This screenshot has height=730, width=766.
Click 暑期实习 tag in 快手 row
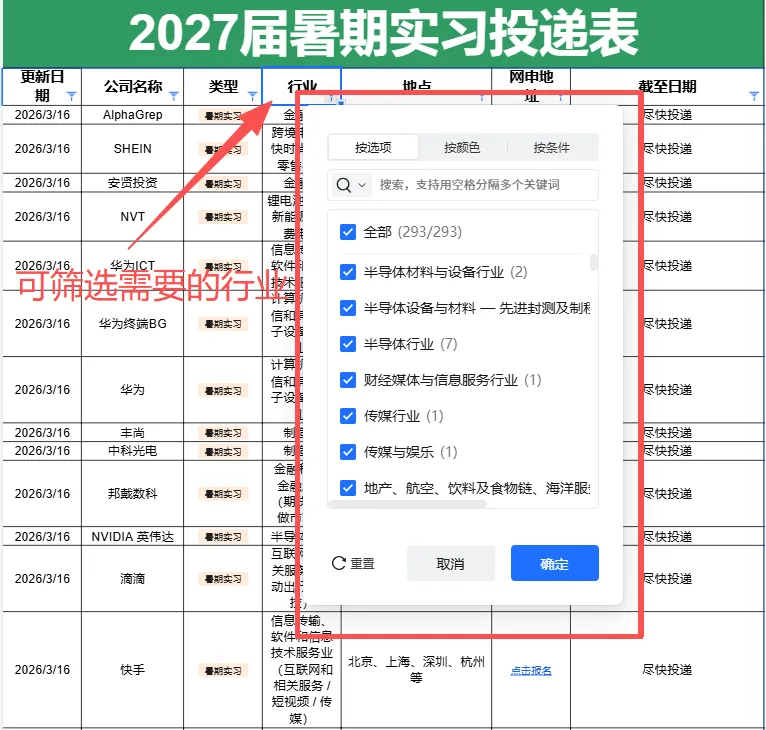(x=223, y=671)
